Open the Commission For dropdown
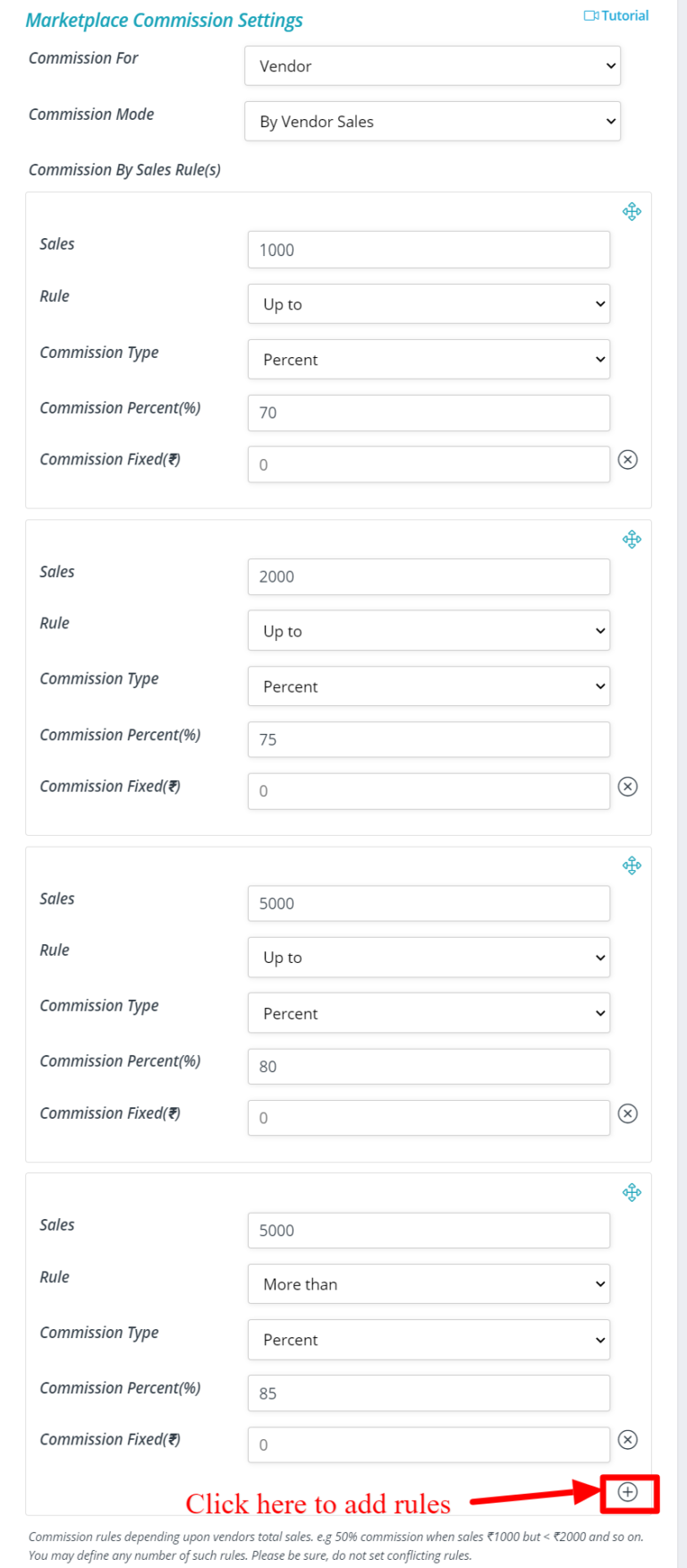This screenshot has width=687, height=1568. (x=432, y=66)
